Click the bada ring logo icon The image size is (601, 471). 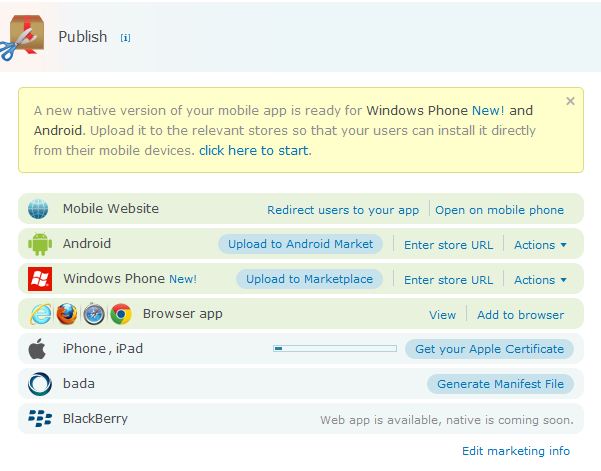(x=40, y=384)
